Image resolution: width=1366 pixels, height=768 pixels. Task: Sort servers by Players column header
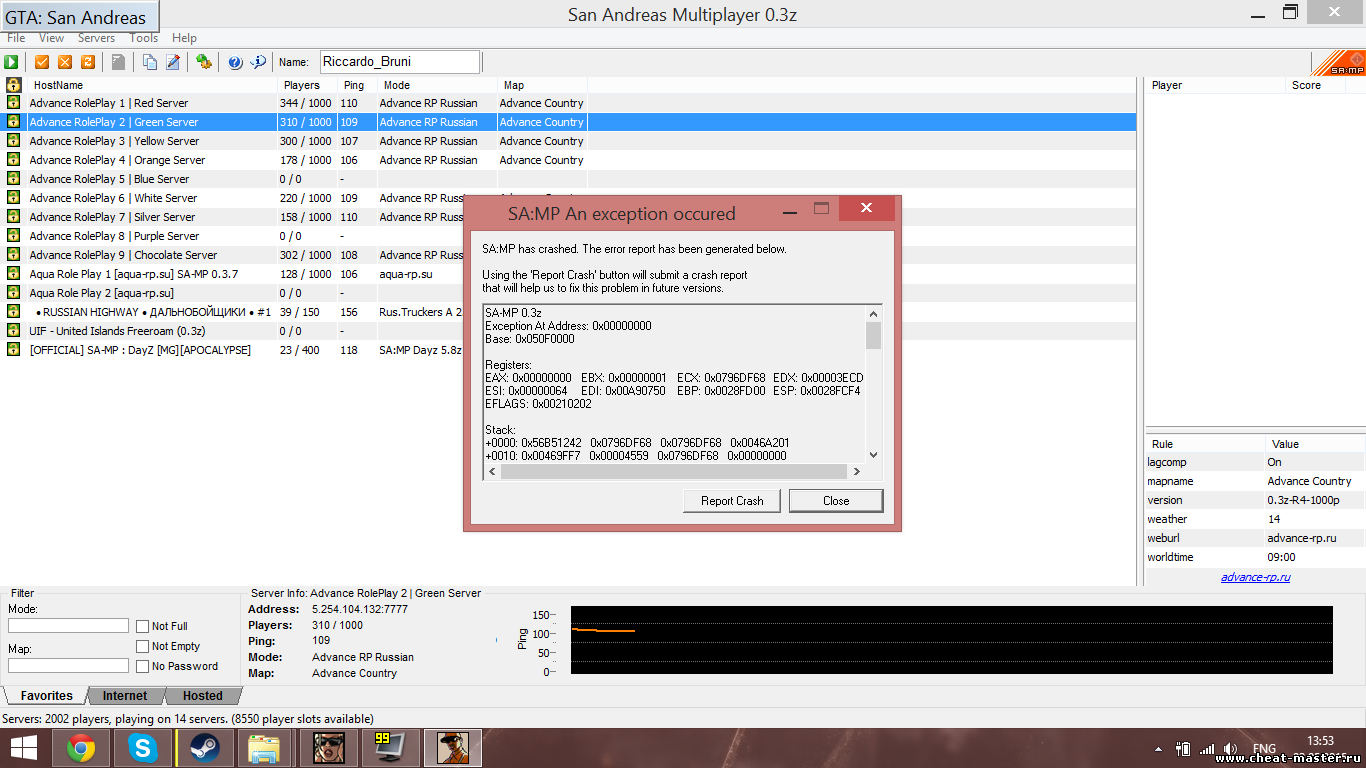[308, 85]
